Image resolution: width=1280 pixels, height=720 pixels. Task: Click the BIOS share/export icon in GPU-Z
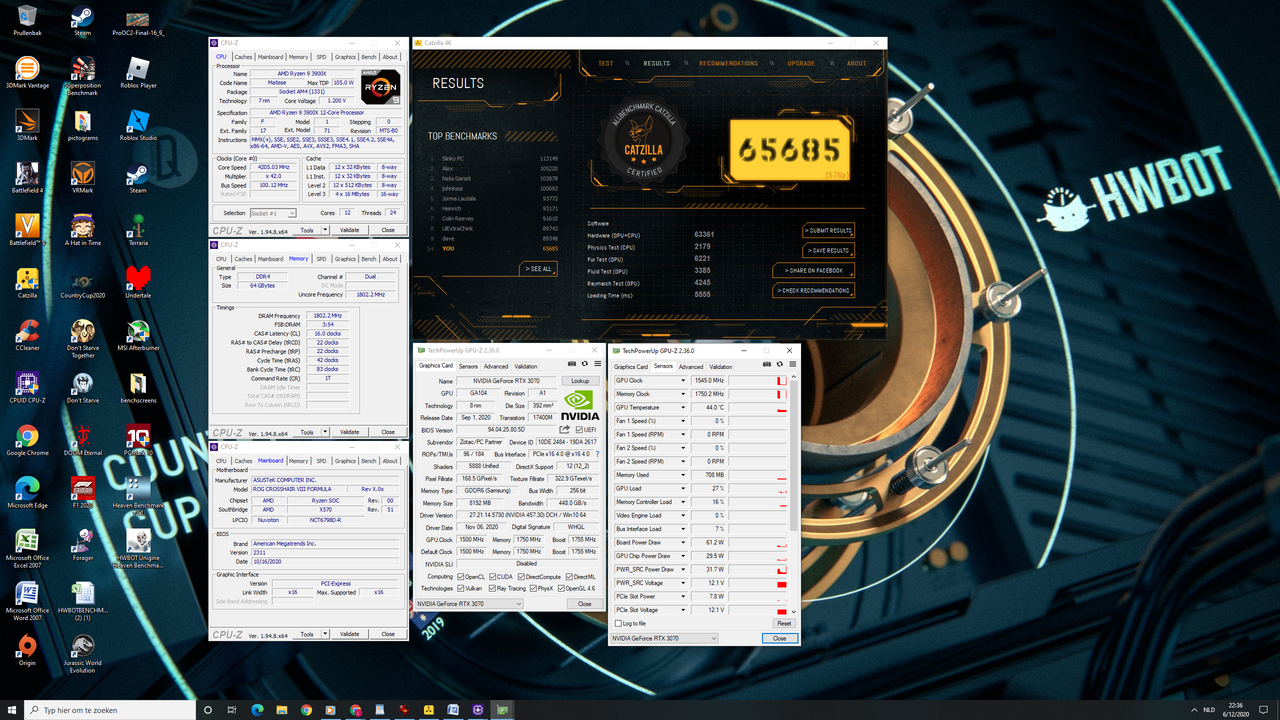coord(564,430)
